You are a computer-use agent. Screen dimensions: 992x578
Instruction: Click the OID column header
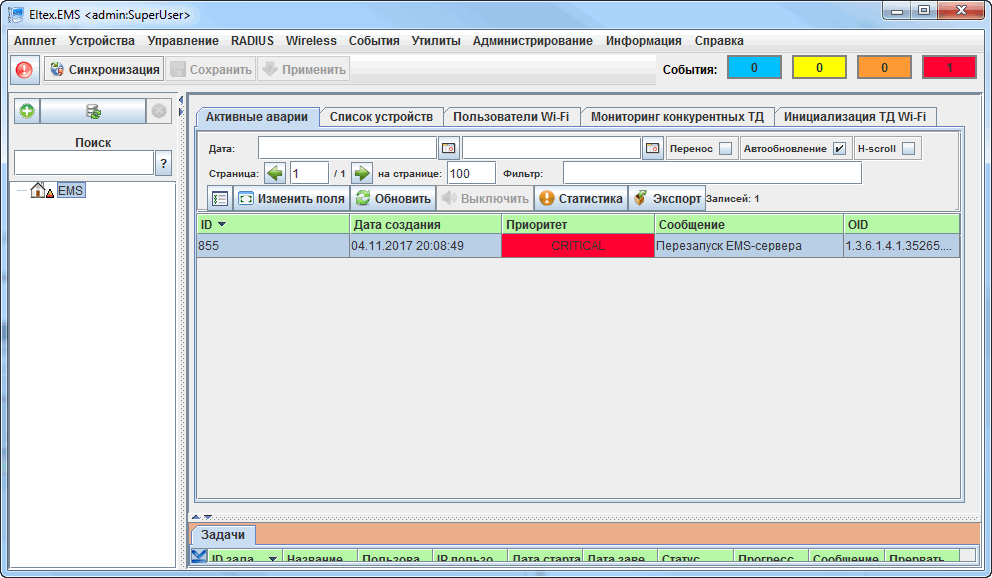point(902,224)
